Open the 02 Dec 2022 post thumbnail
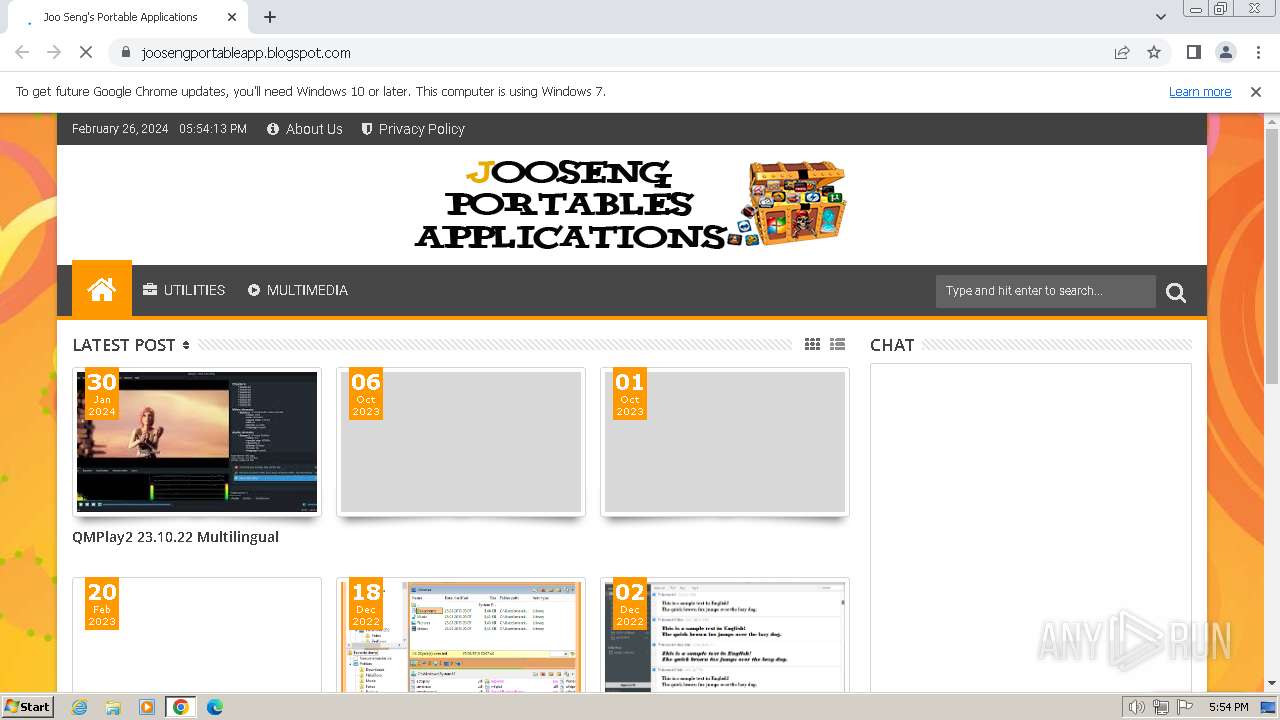Image resolution: width=1280 pixels, height=720 pixels. tap(725, 635)
